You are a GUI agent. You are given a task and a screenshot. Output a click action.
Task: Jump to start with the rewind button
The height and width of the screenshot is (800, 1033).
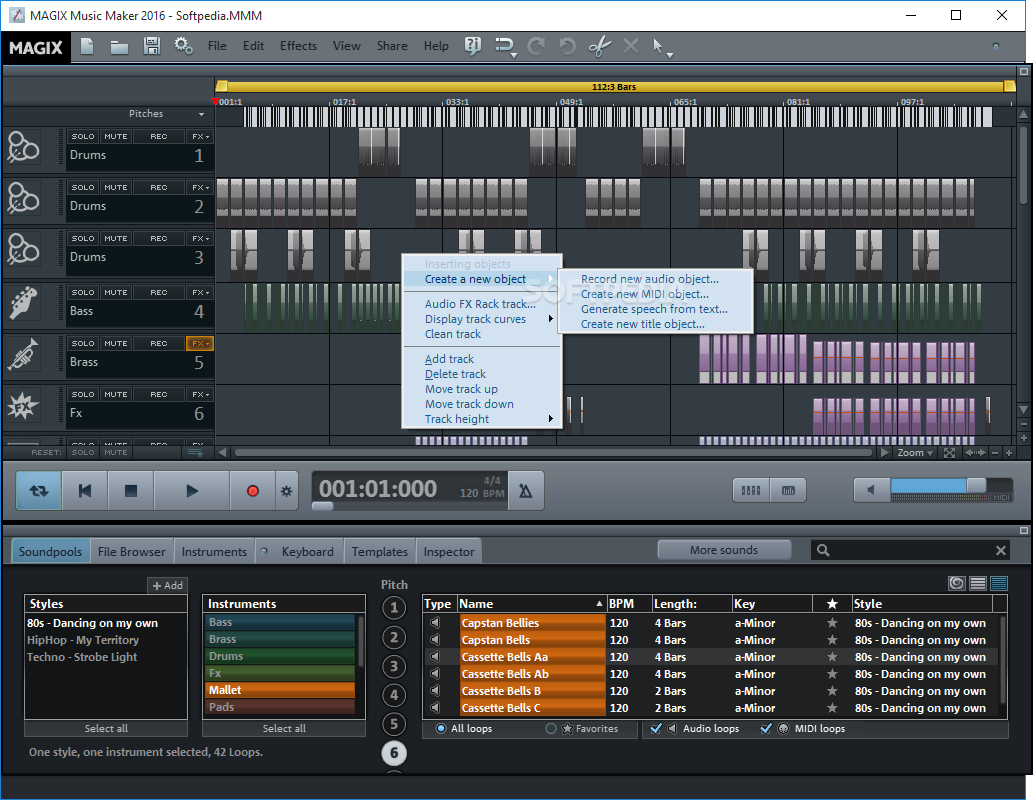click(85, 491)
